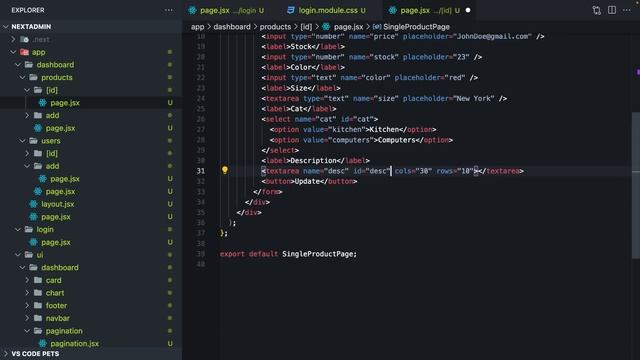Click symbol icon beside SinglePageProduct breadcrumb
This screenshot has height=360, width=640.
click(377, 27)
